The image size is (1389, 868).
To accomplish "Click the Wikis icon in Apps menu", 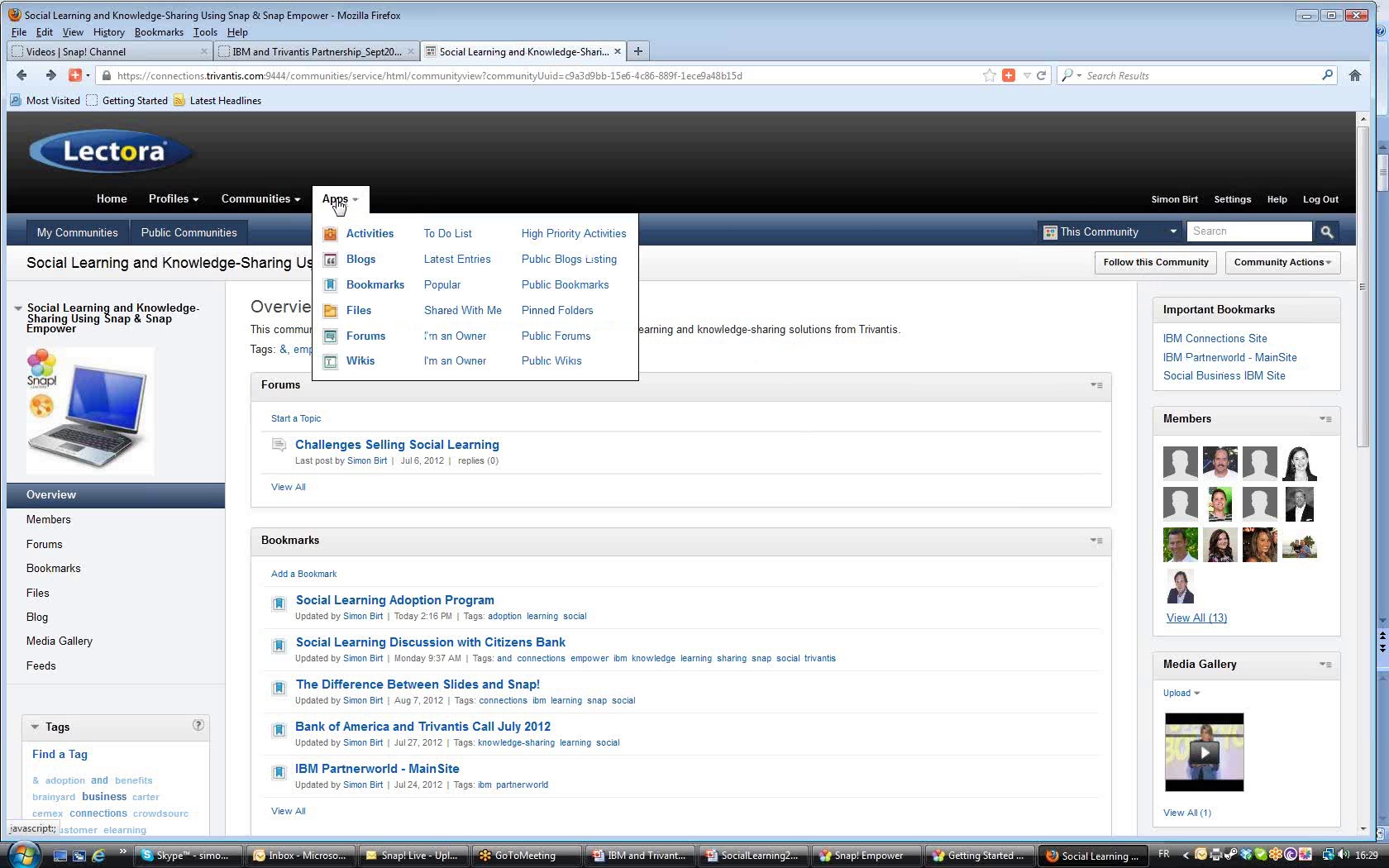I will (x=330, y=361).
